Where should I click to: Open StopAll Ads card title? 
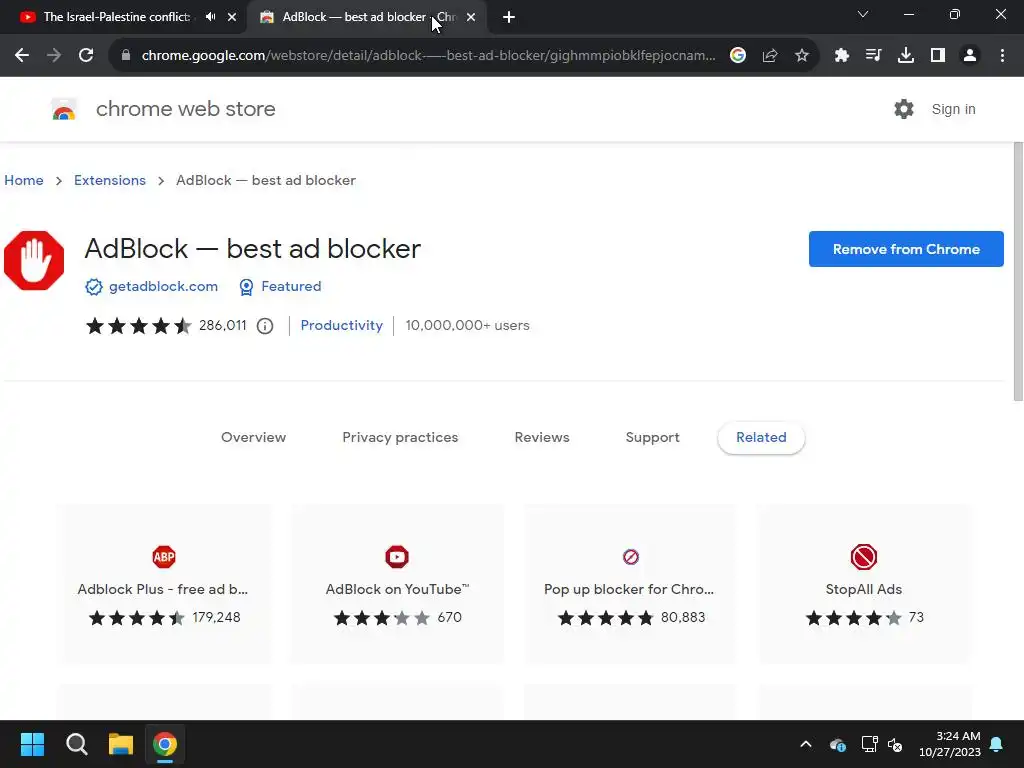[863, 589]
